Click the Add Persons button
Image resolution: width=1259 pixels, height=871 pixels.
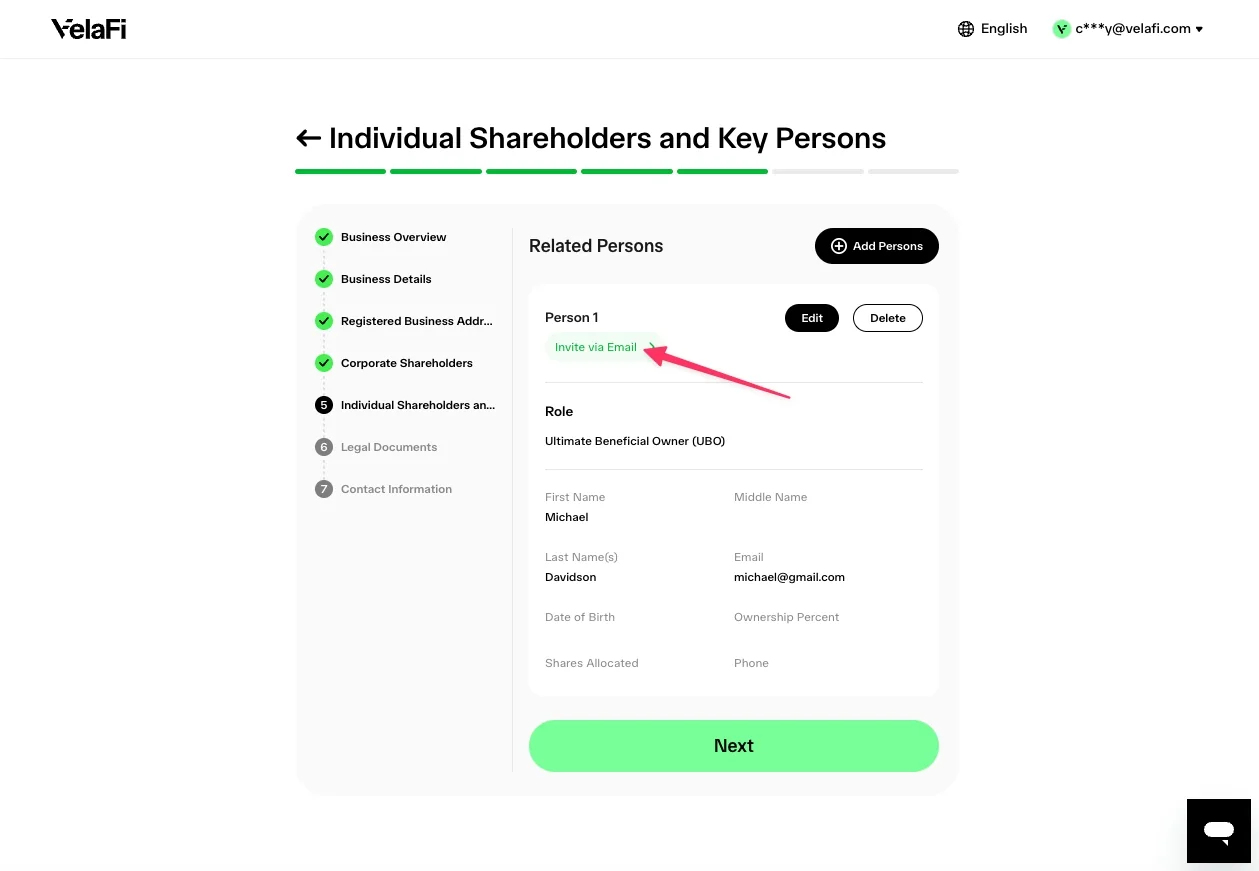coord(877,246)
